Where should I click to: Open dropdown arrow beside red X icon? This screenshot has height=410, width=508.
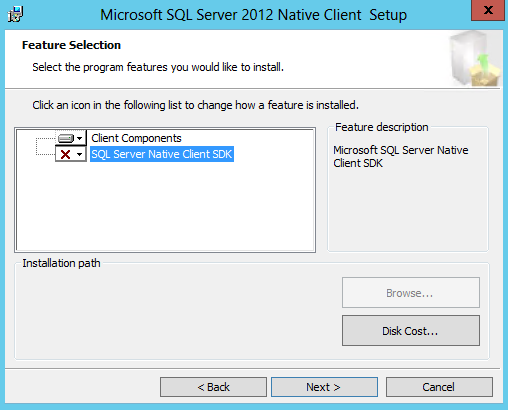pyautogui.click(x=80, y=154)
